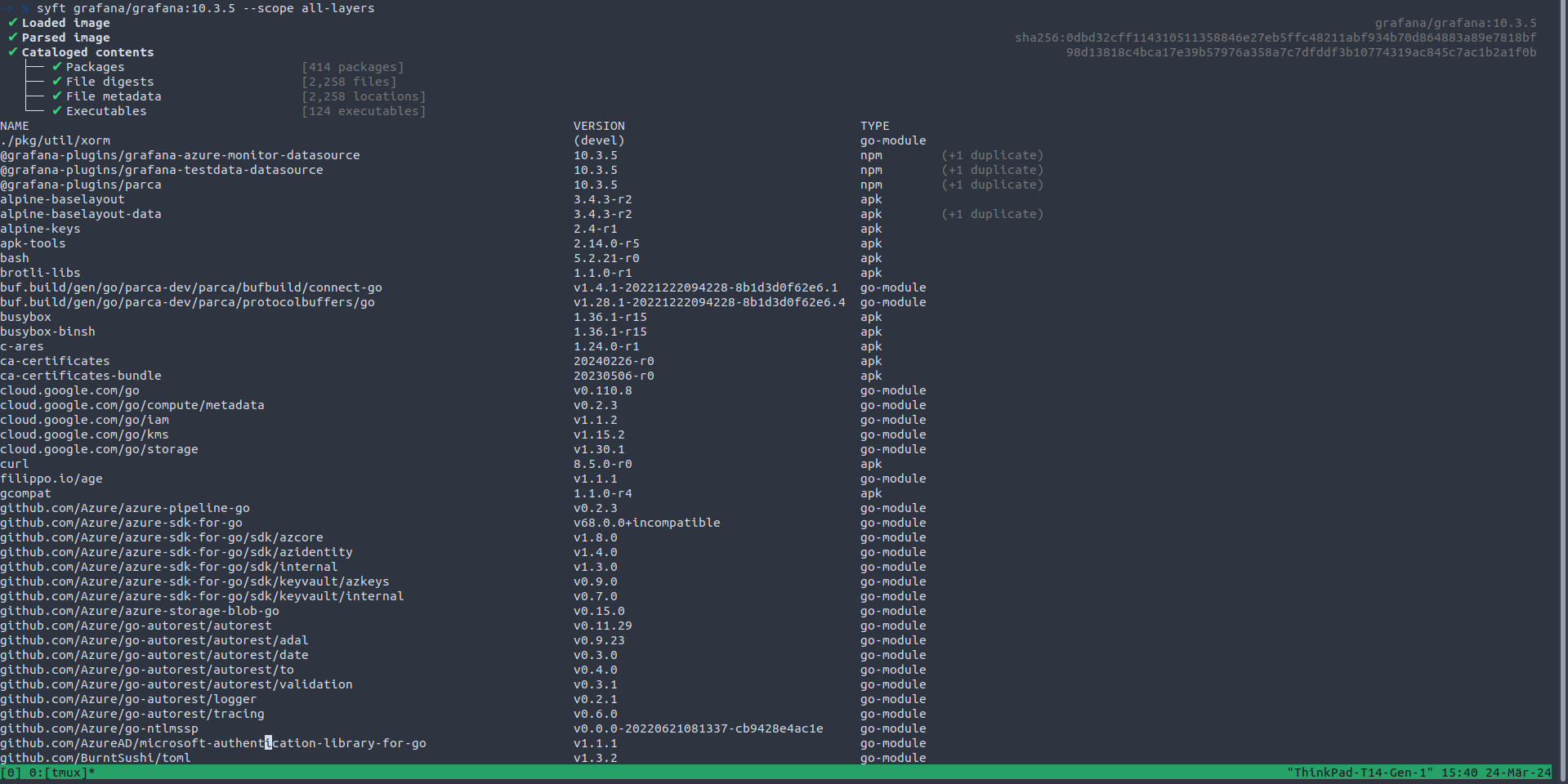
Task: Click the cloud.google.com/go/iam entry
Action: (84, 420)
